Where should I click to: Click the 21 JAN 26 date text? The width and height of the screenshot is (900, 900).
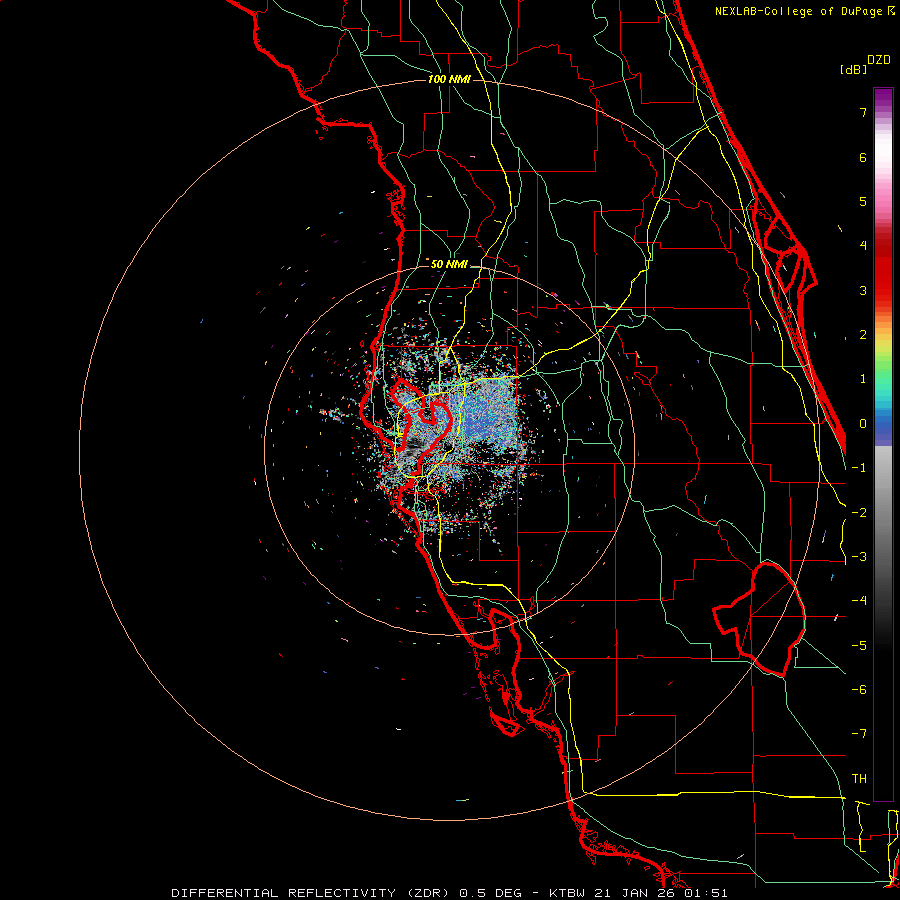633,893
